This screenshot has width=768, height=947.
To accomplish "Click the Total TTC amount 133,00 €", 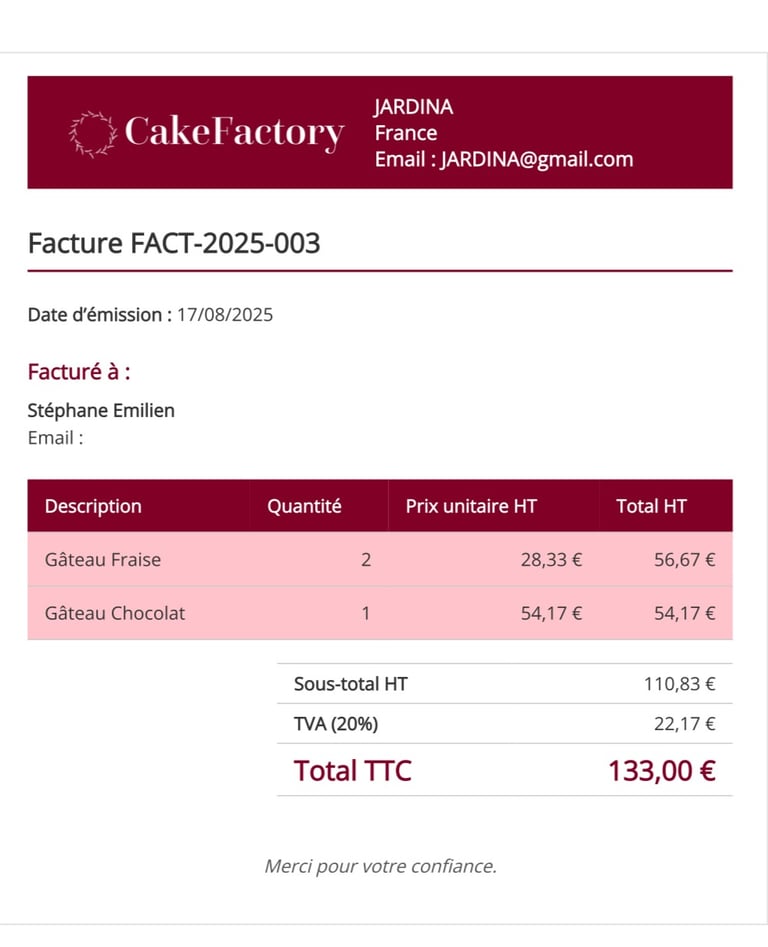I will (x=661, y=771).
